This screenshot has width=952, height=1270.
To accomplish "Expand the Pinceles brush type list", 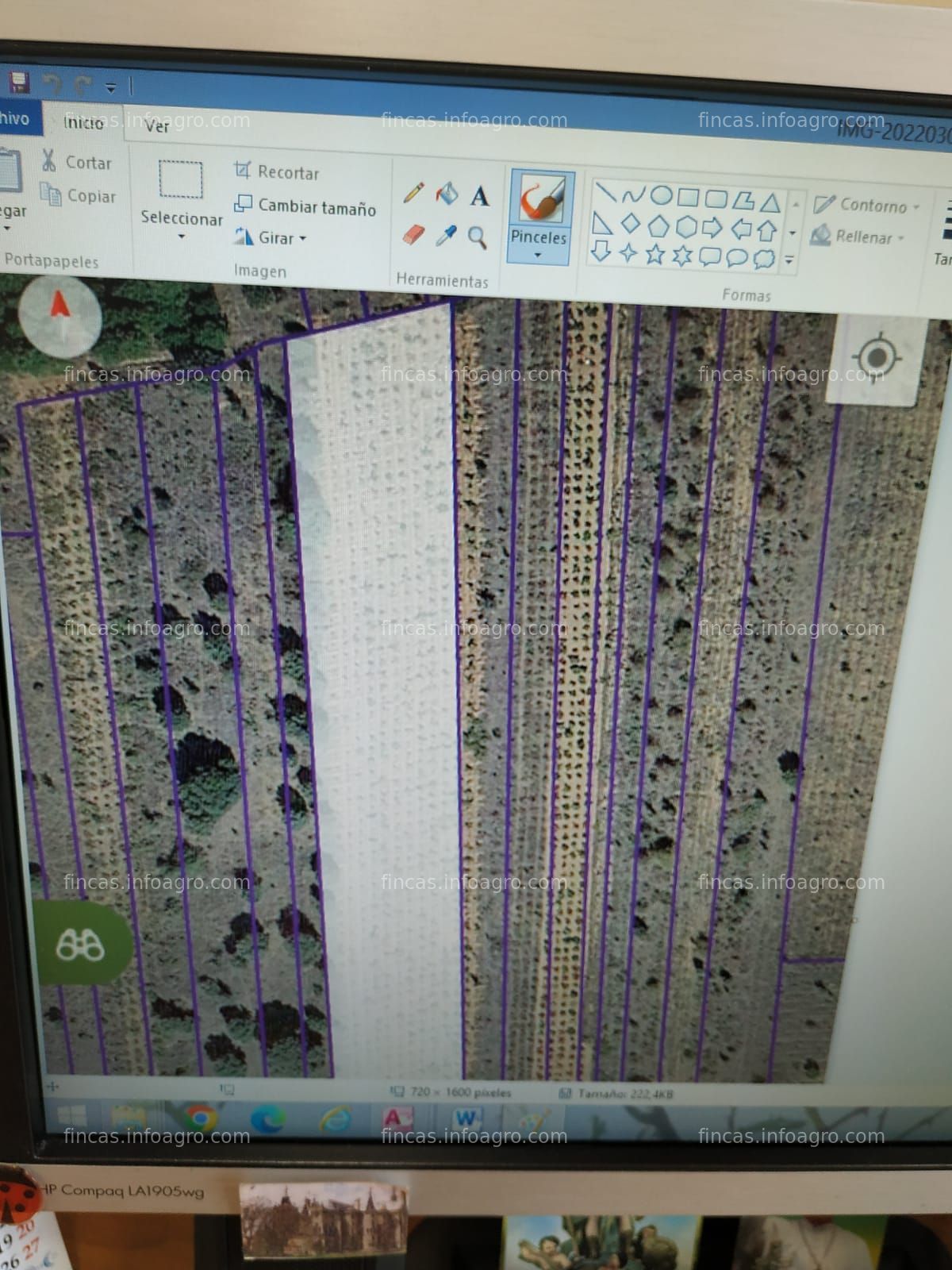I will [539, 256].
